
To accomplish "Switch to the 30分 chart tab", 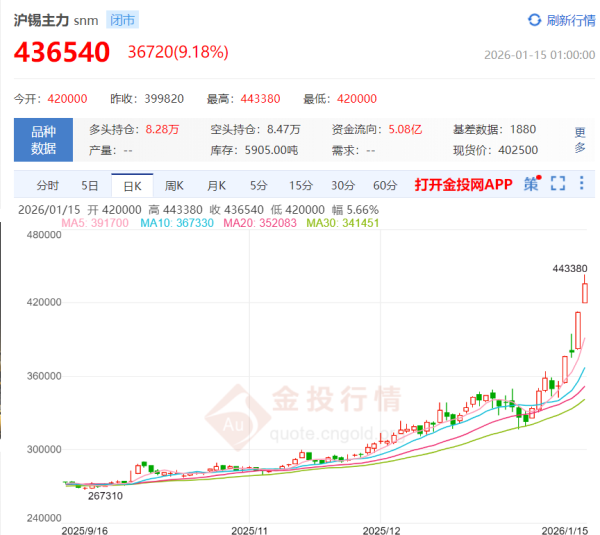I will tap(343, 186).
